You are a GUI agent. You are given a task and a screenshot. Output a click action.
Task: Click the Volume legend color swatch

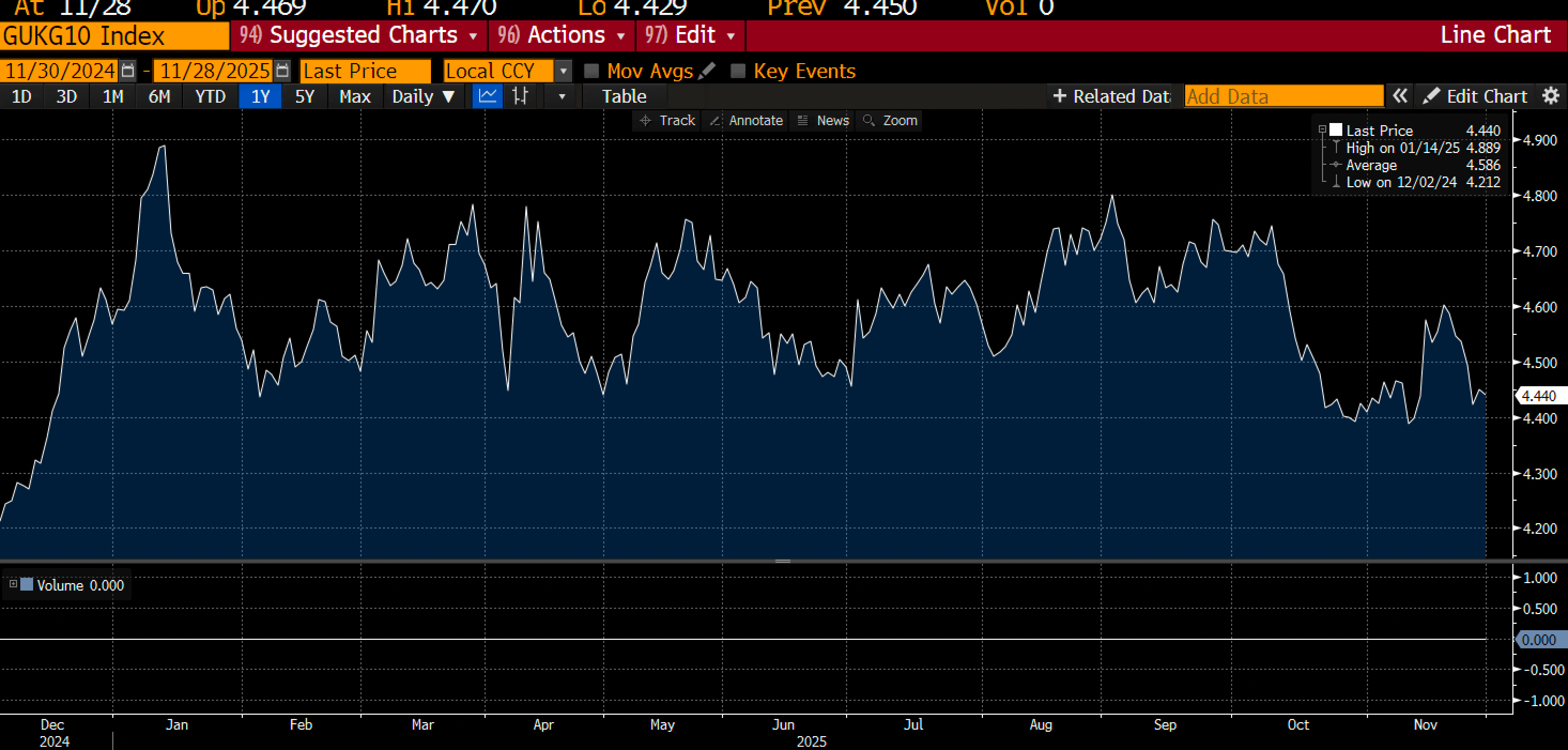click(27, 584)
